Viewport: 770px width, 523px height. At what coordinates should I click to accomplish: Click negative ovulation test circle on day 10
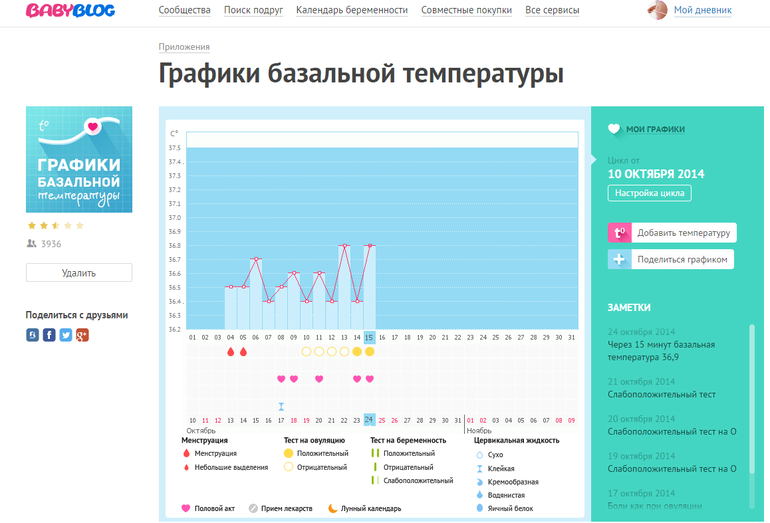[306, 352]
